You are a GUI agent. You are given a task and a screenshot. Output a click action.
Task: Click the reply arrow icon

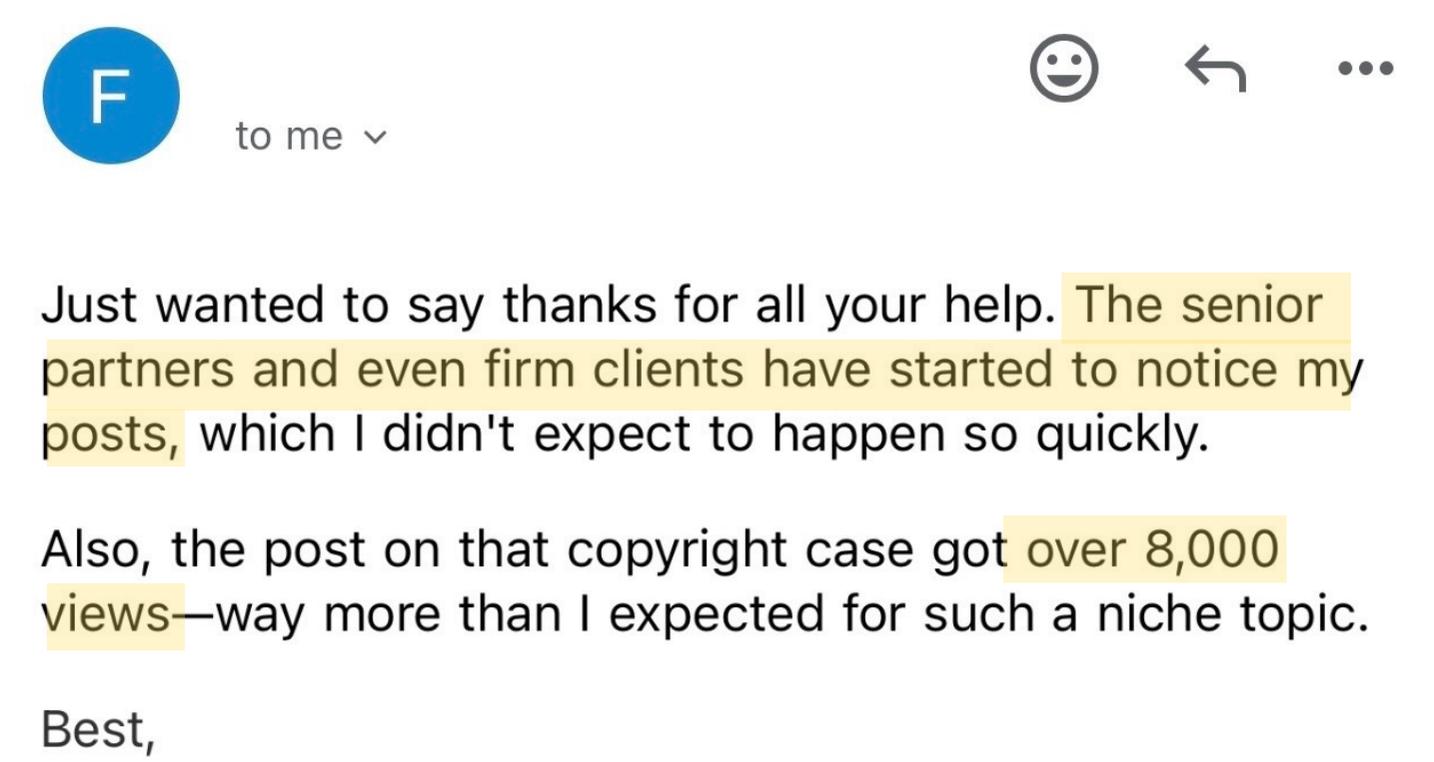(x=1214, y=70)
